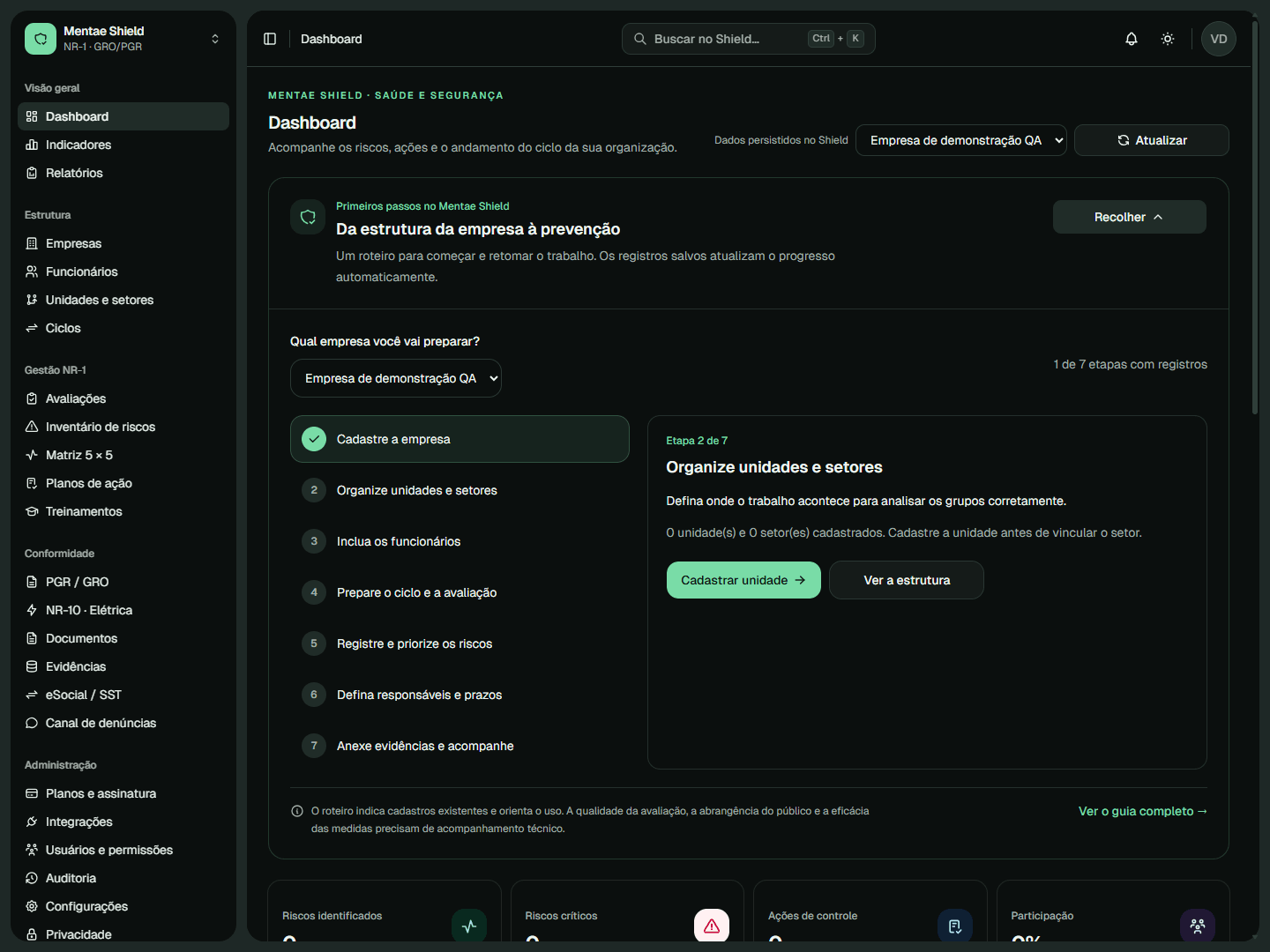Click Cadastrar unidade button
The width and height of the screenshot is (1270, 952).
pyautogui.click(x=743, y=580)
